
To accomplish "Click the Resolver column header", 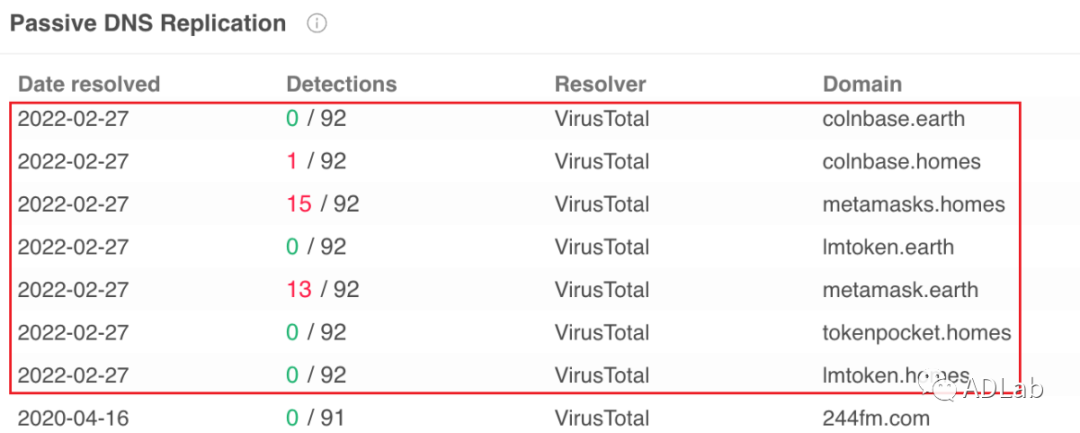I will pyautogui.click(x=600, y=84).
